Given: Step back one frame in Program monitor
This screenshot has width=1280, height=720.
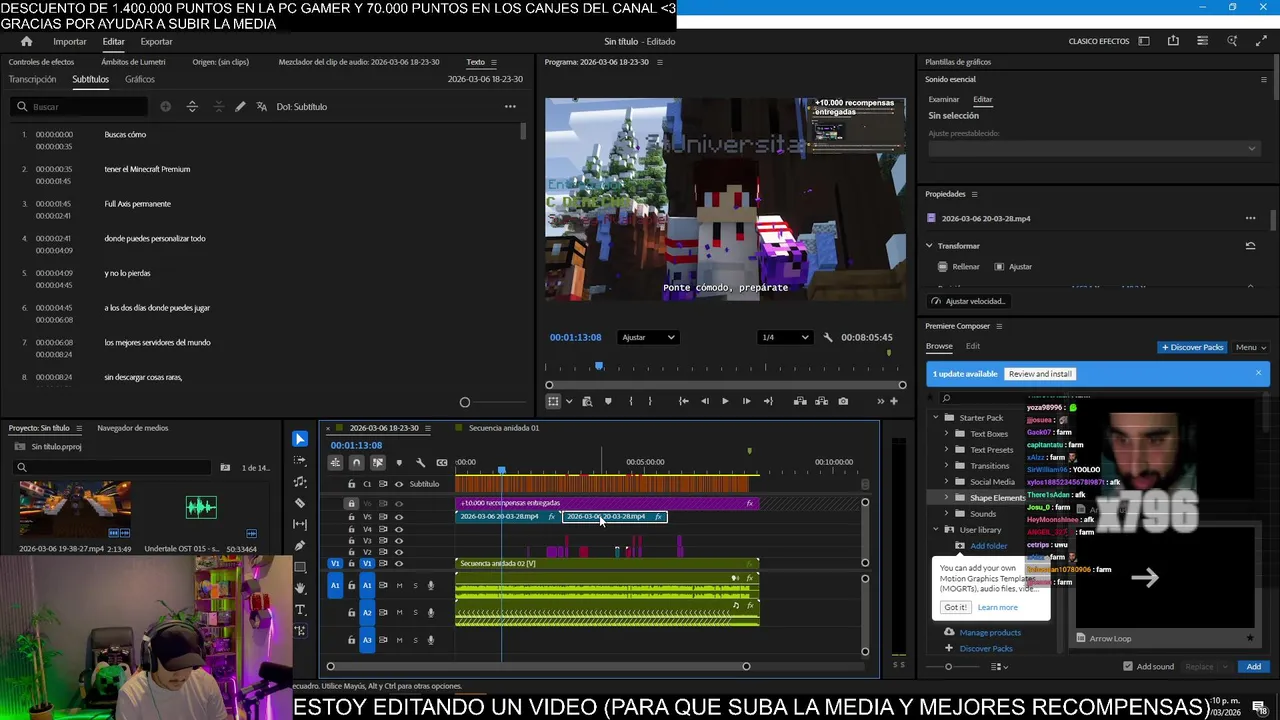Looking at the screenshot, I should coord(704,401).
